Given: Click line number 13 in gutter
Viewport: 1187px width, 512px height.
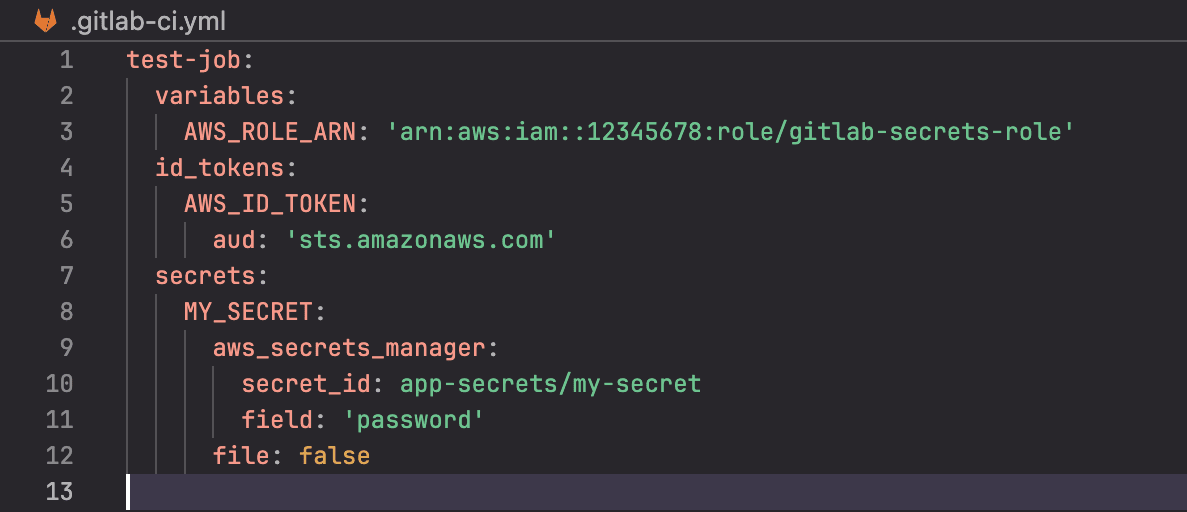Looking at the screenshot, I should [x=59, y=492].
